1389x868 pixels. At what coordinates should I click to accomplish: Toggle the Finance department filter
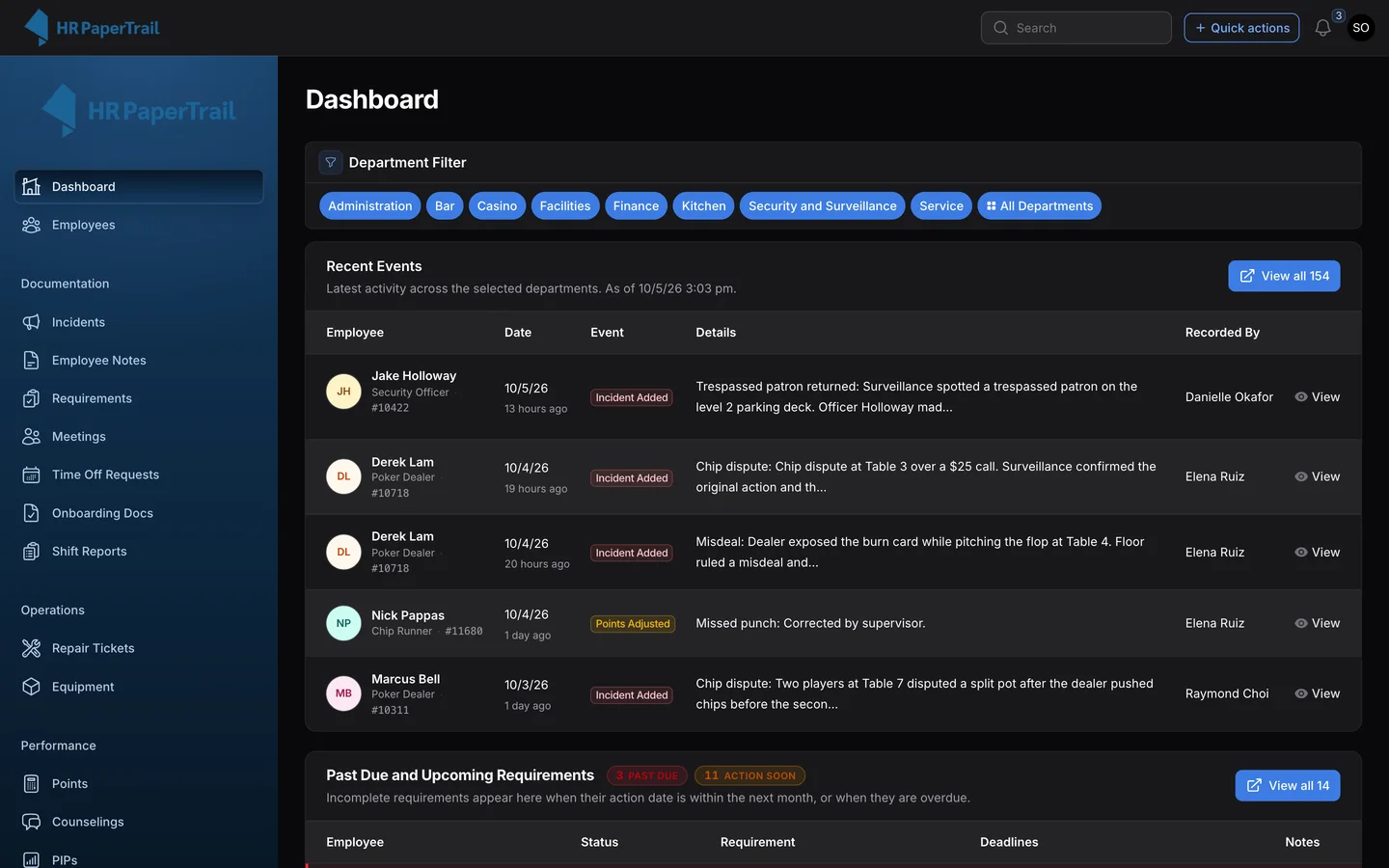click(636, 205)
